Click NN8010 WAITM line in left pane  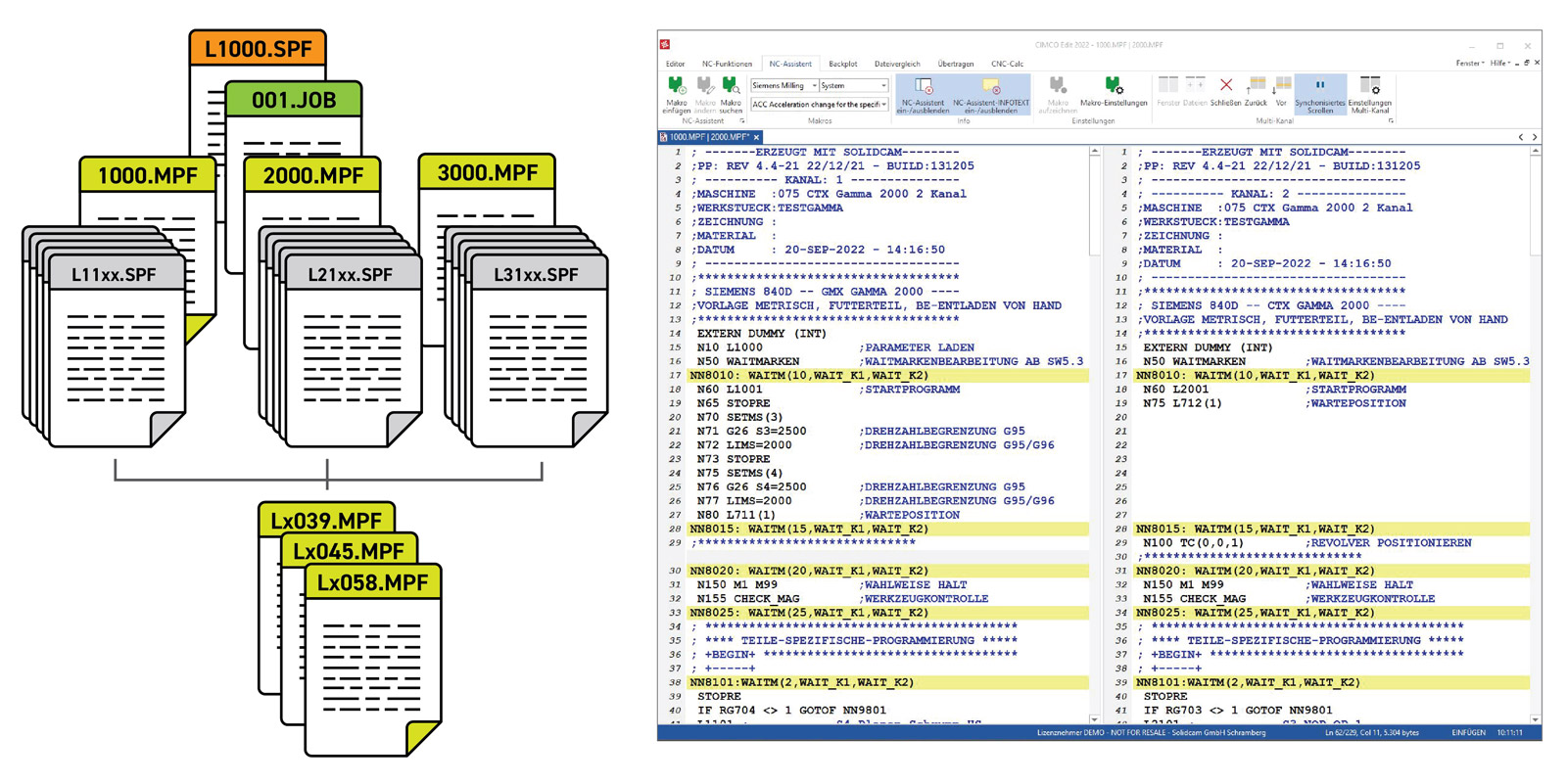coord(888,375)
